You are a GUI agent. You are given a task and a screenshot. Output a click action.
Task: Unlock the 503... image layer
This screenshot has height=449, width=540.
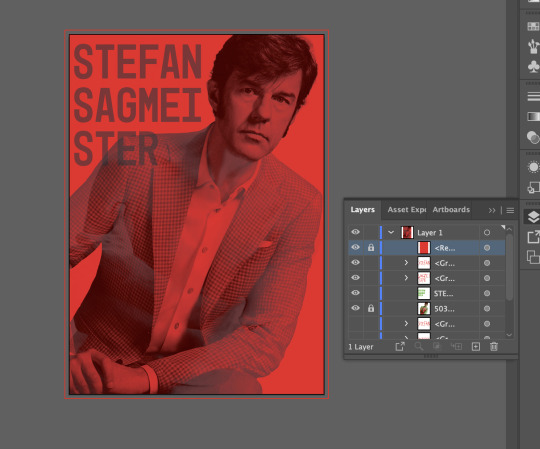point(371,308)
